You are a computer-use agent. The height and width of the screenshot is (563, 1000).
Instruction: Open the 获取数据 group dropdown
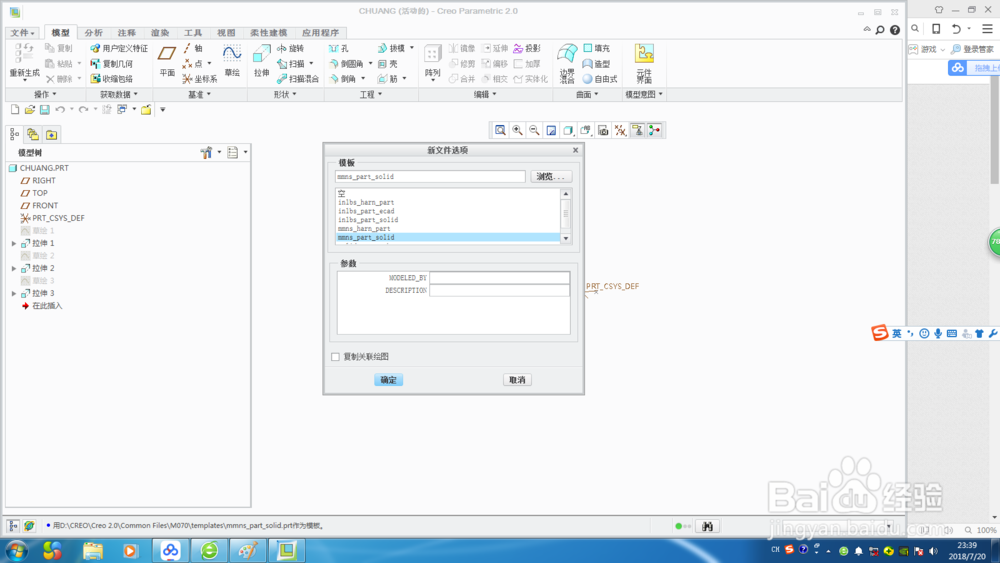pos(119,94)
